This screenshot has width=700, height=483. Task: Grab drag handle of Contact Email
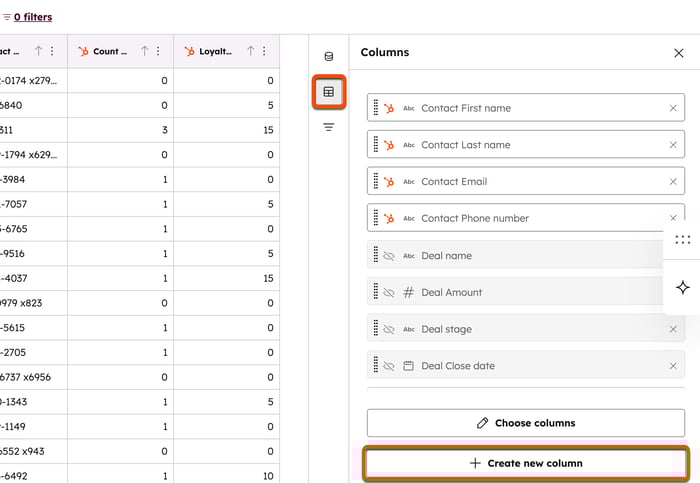[375, 181]
